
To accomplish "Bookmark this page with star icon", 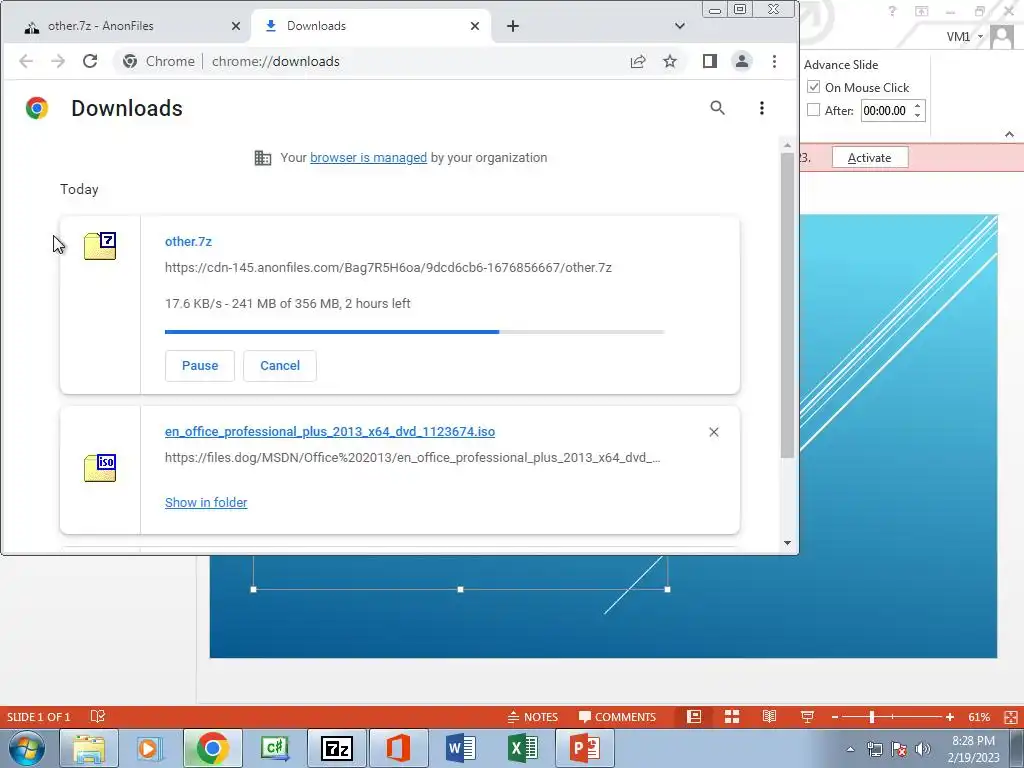I will [x=670, y=61].
